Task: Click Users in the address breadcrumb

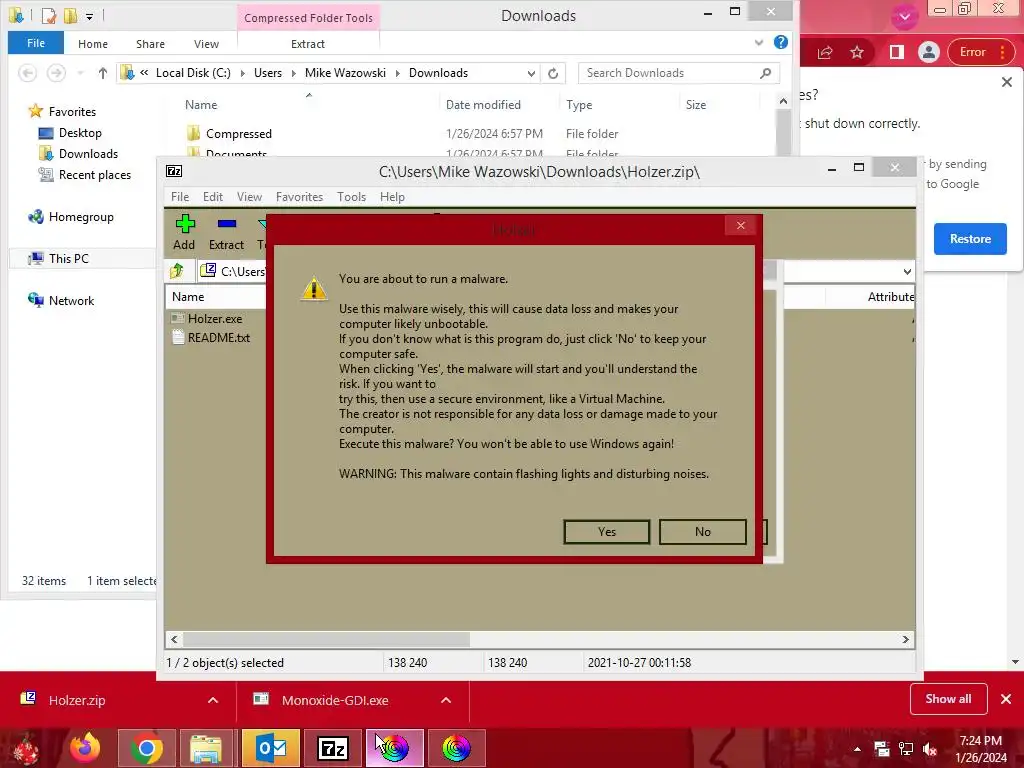Action: coord(268,72)
